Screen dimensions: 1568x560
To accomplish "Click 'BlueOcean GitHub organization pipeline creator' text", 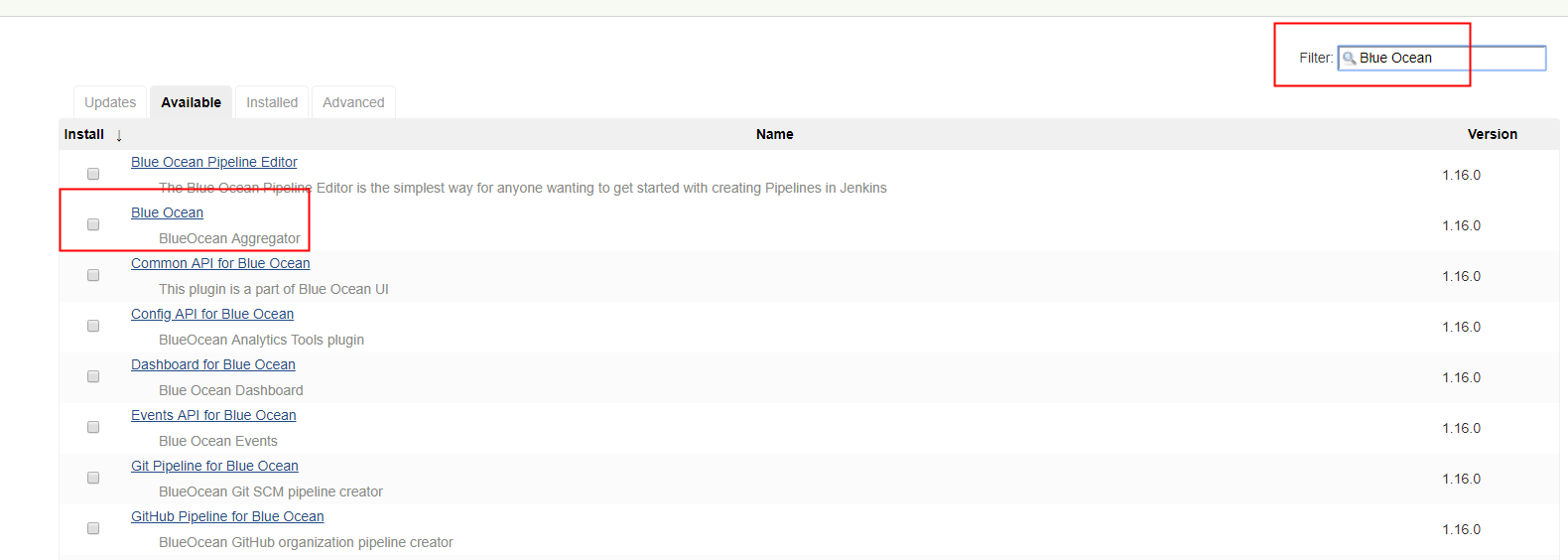I will pyautogui.click(x=306, y=542).
